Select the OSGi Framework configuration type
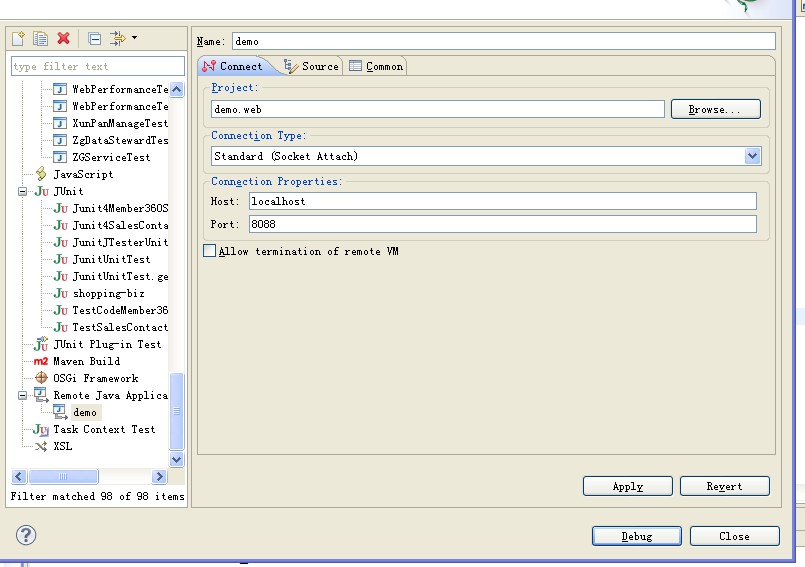 (95, 378)
